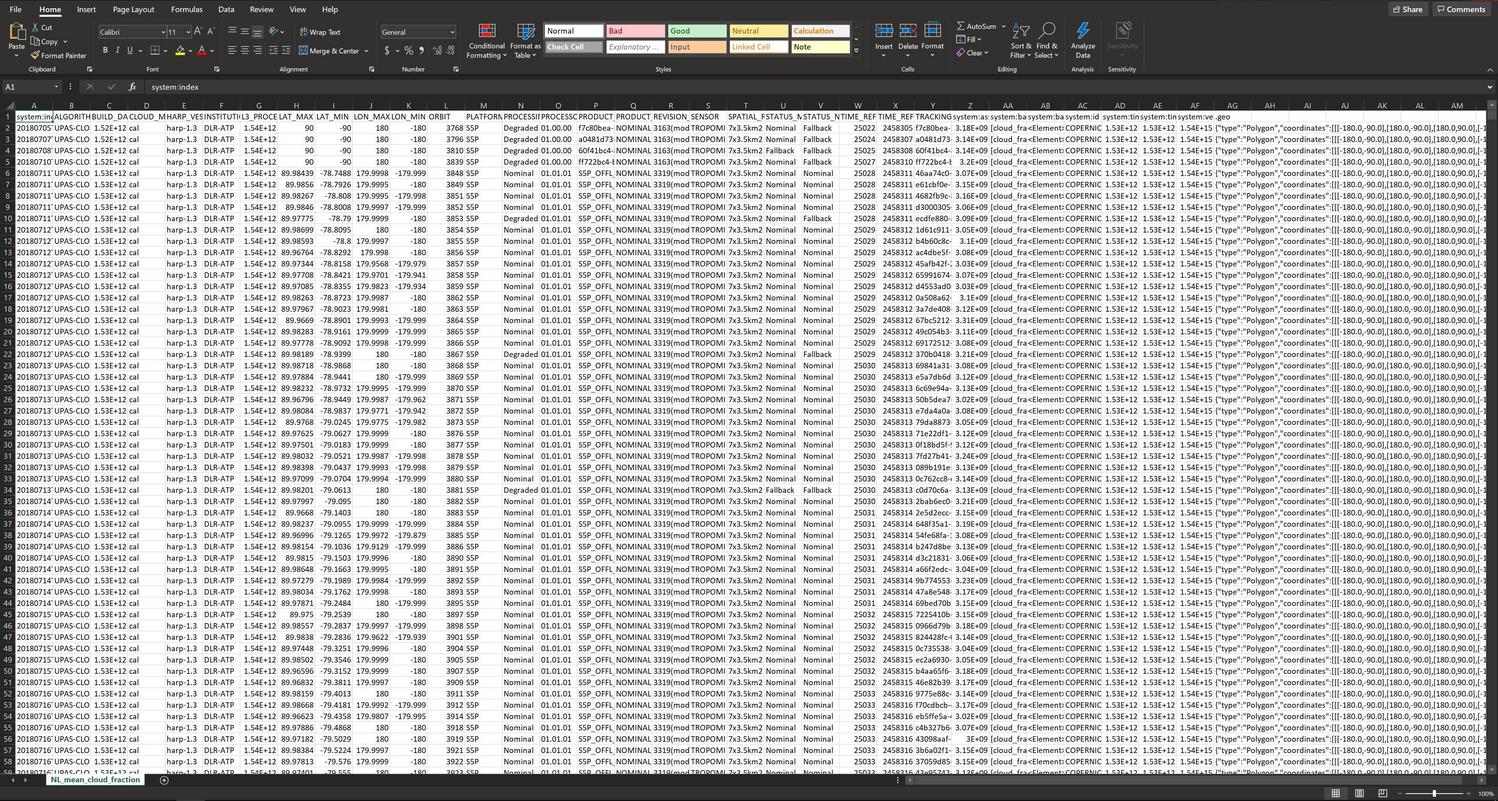The width and height of the screenshot is (1498, 801).
Task: Switch to the Insert ribbon tab
Action: click(86, 9)
